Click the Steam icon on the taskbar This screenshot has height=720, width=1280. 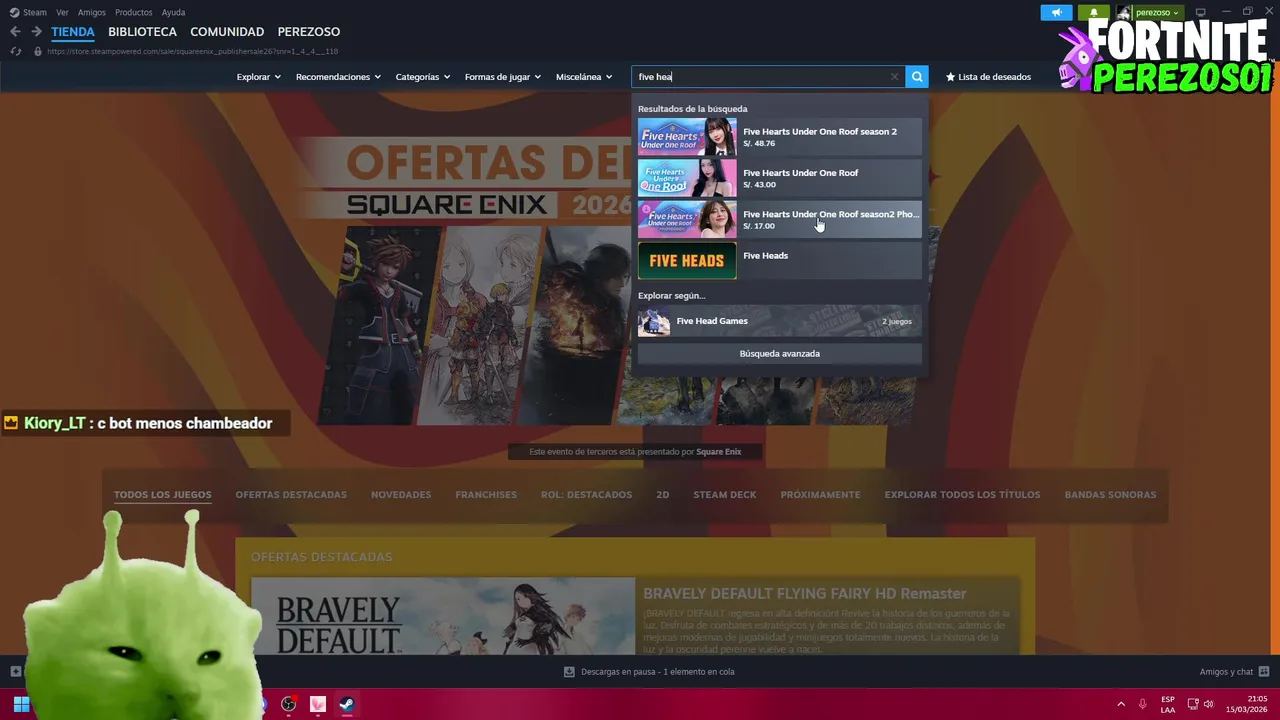click(x=346, y=704)
